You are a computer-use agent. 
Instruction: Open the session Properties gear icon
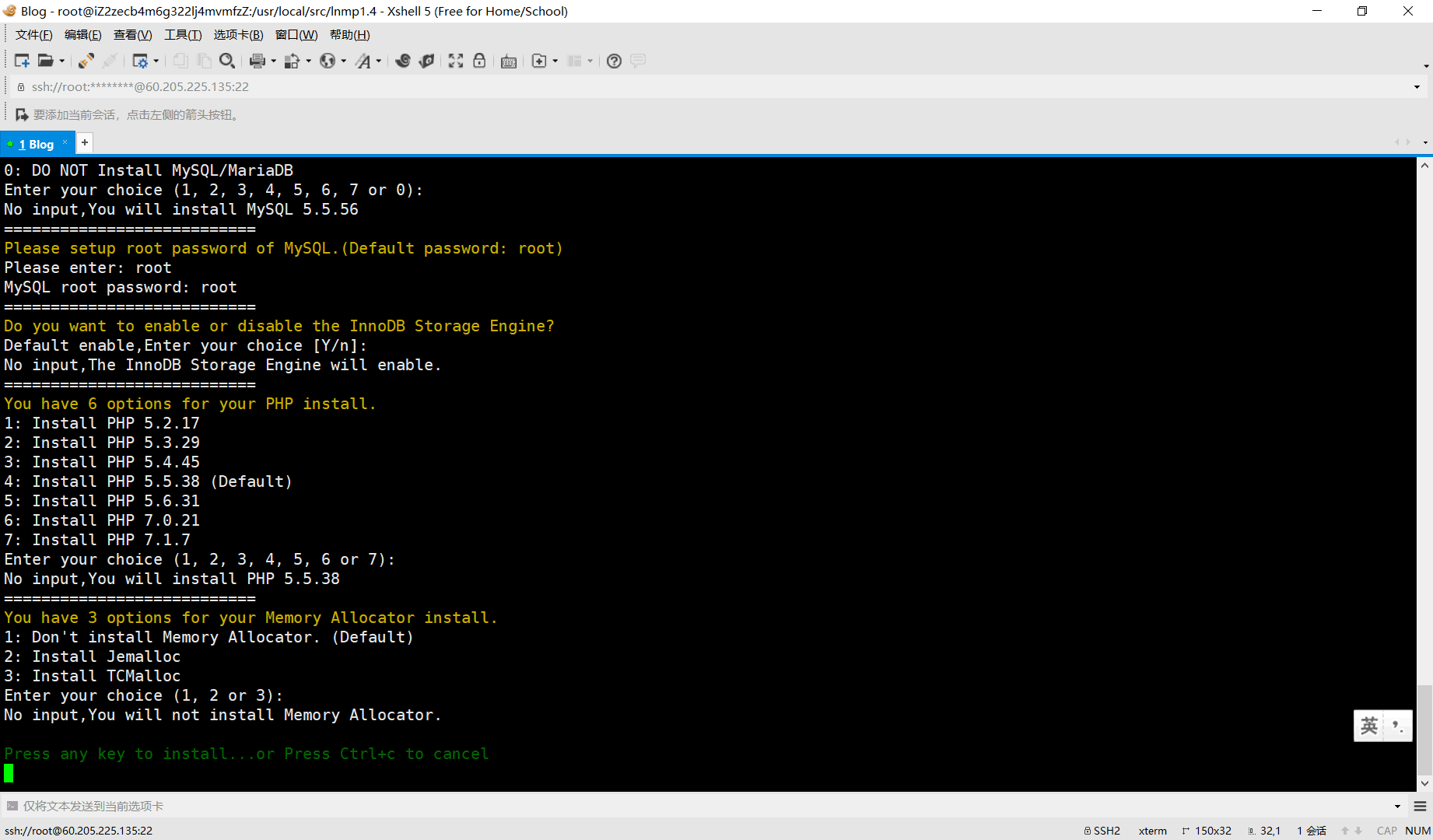[x=140, y=61]
